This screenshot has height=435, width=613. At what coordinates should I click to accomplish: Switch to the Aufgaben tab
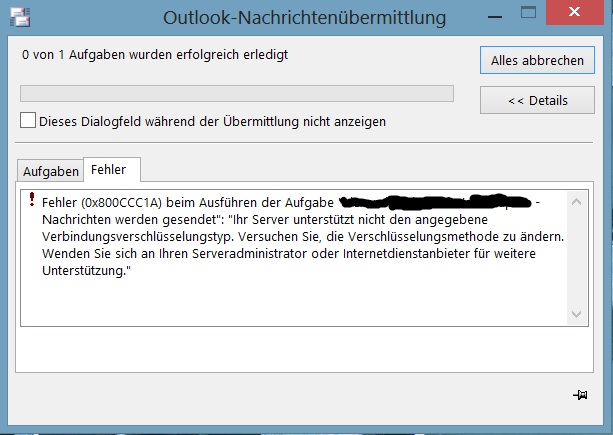point(50,171)
